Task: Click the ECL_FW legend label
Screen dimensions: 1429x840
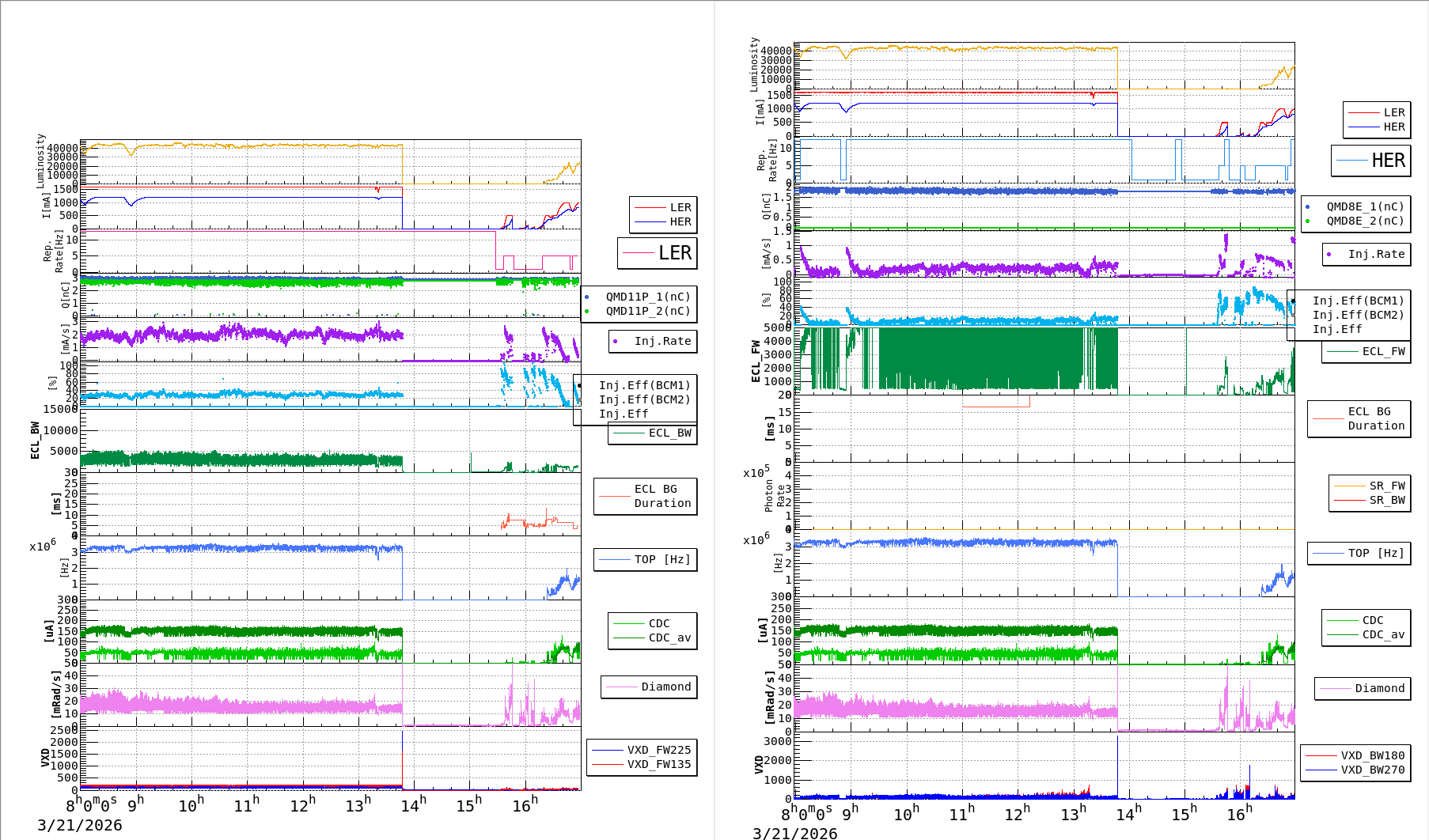Action: coord(1382,351)
